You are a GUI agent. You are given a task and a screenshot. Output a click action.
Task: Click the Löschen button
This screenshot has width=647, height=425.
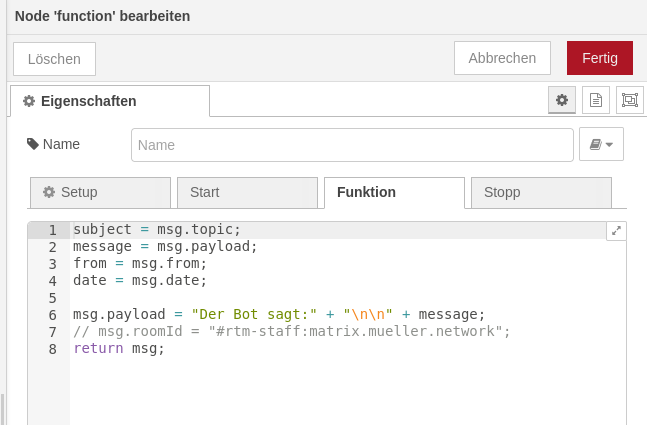[x=54, y=59]
